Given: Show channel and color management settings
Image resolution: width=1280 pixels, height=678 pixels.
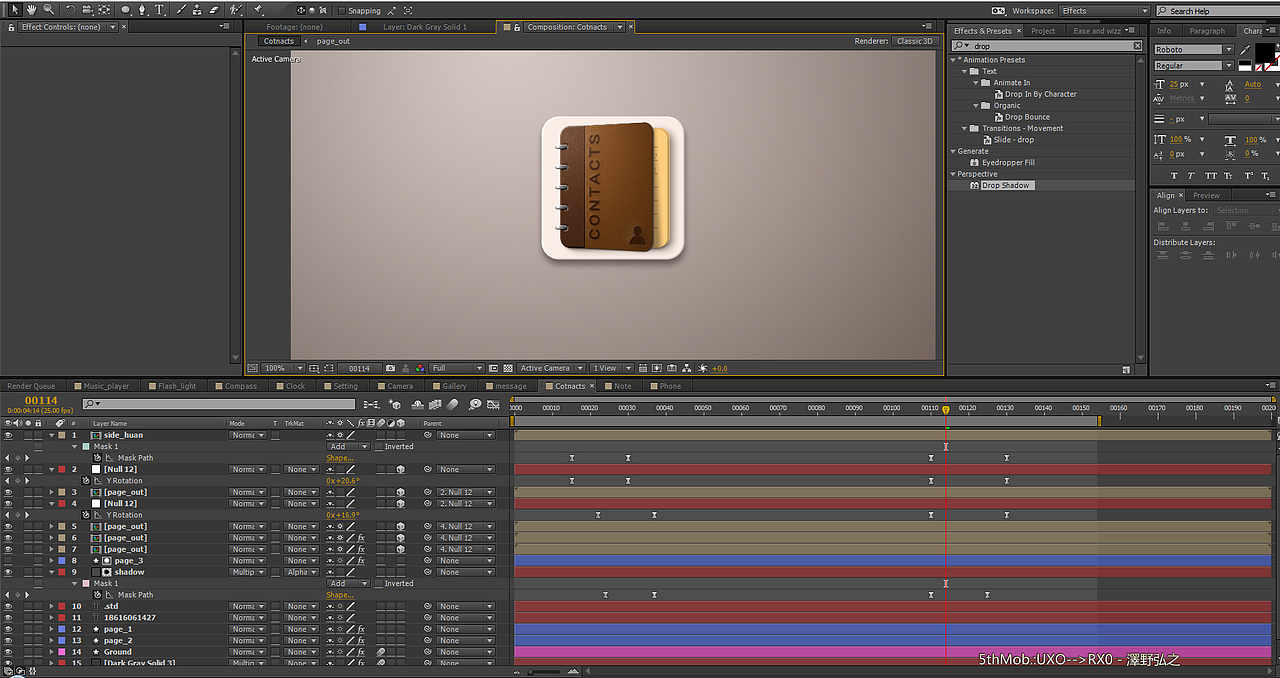Looking at the screenshot, I should pyautogui.click(x=420, y=368).
